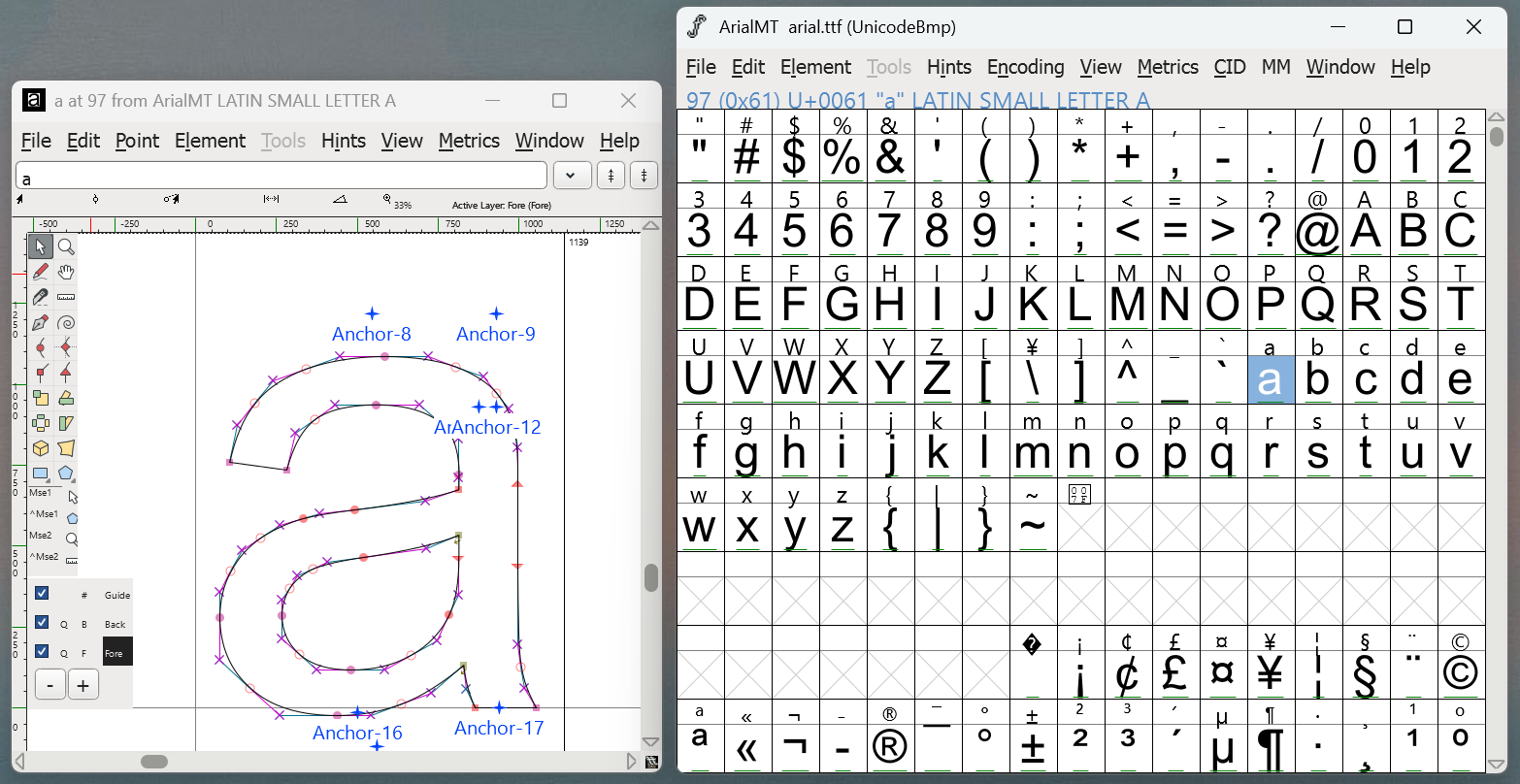Select glyph b in the character grid
1520x784 pixels.
click(1317, 379)
